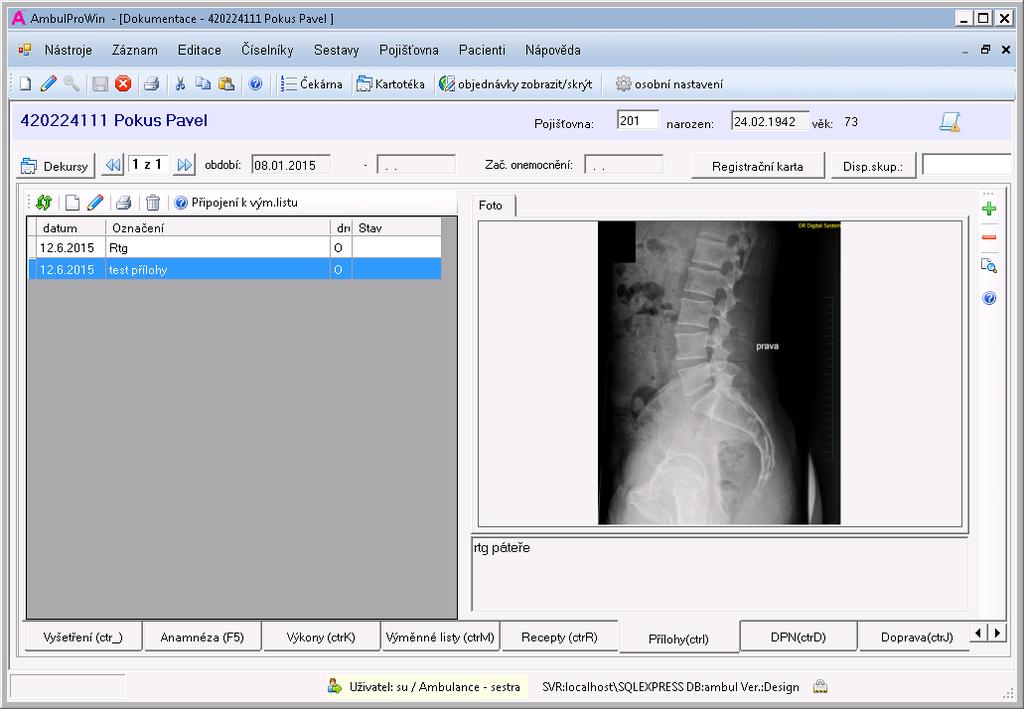1024x709 pixels.
Task: Delete attachment with the trash bin icon
Action: [x=153, y=203]
